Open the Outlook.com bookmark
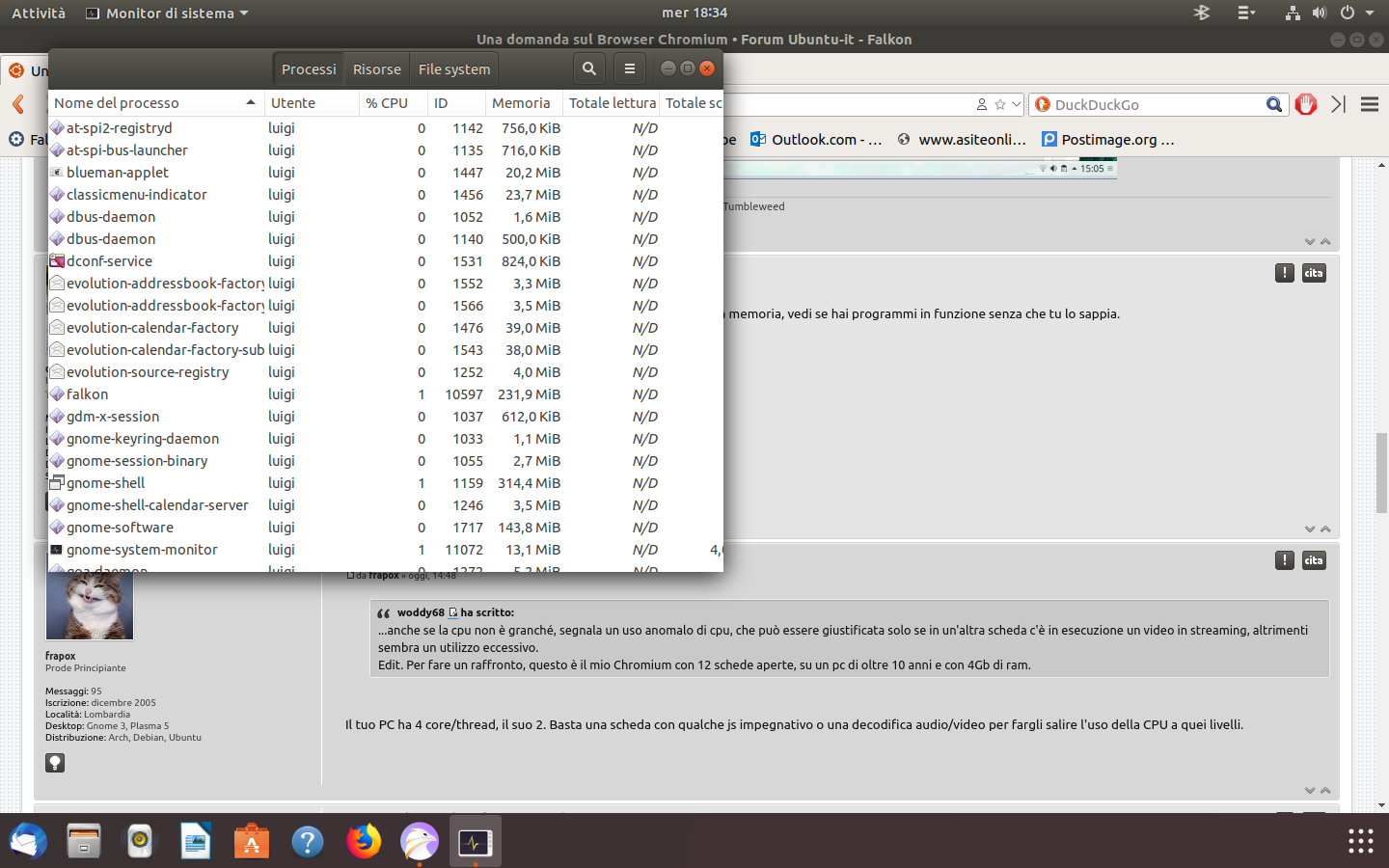 pos(816,140)
